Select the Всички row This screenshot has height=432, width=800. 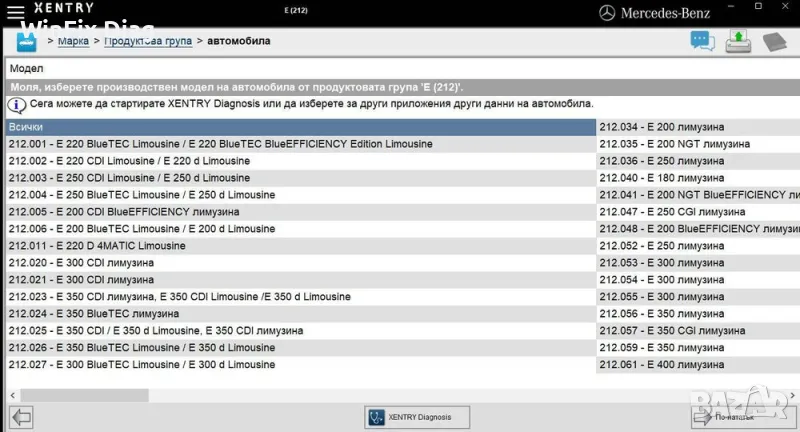301,127
